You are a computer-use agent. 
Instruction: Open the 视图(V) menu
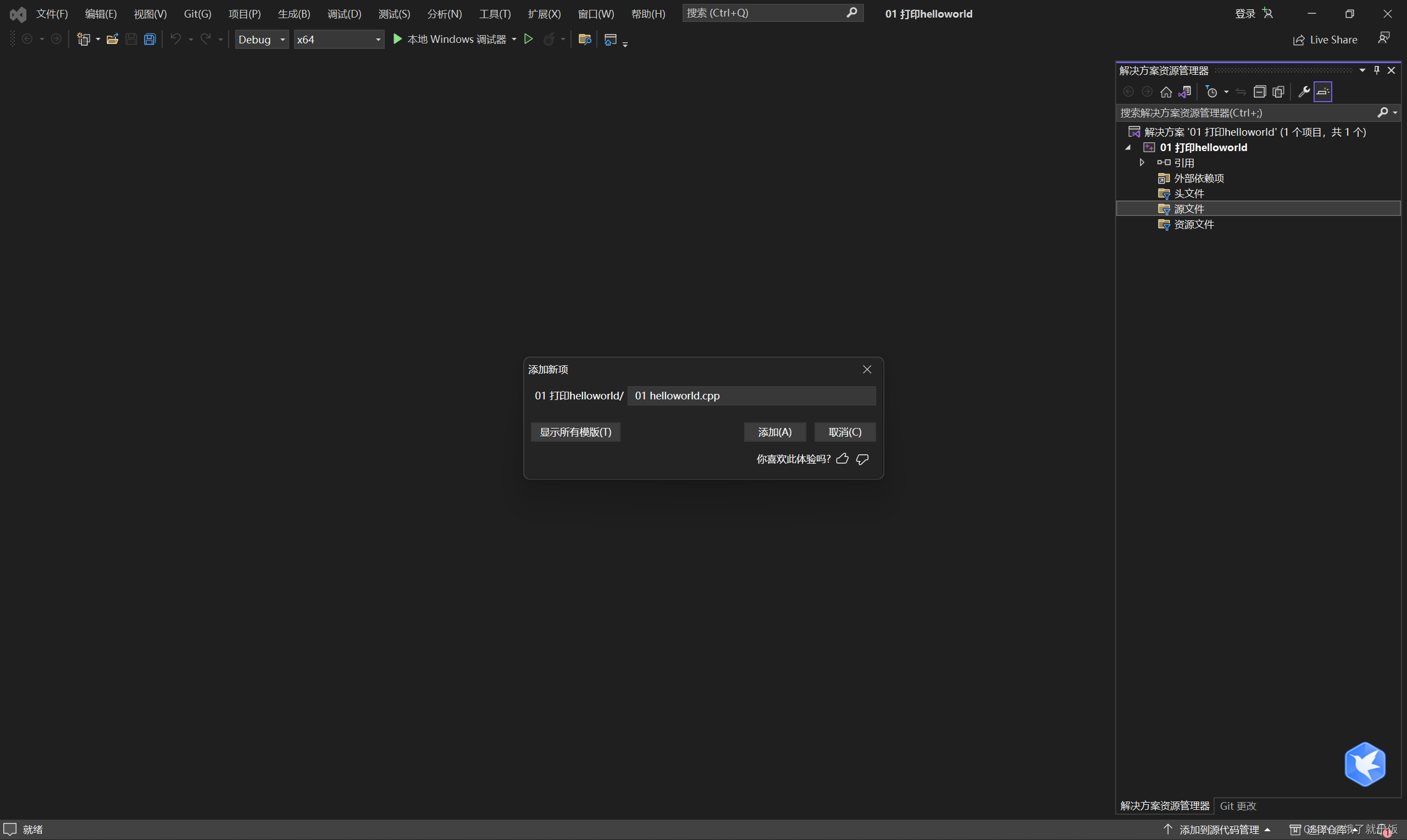[x=150, y=14]
